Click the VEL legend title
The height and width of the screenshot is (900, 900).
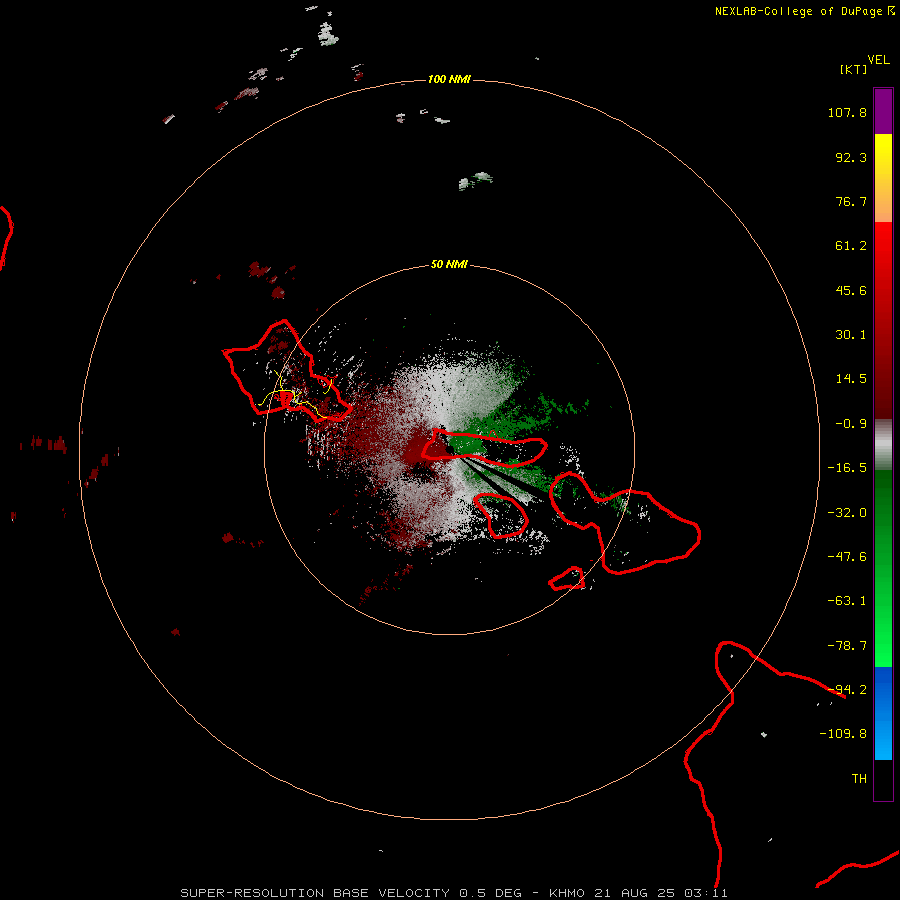(x=878, y=60)
